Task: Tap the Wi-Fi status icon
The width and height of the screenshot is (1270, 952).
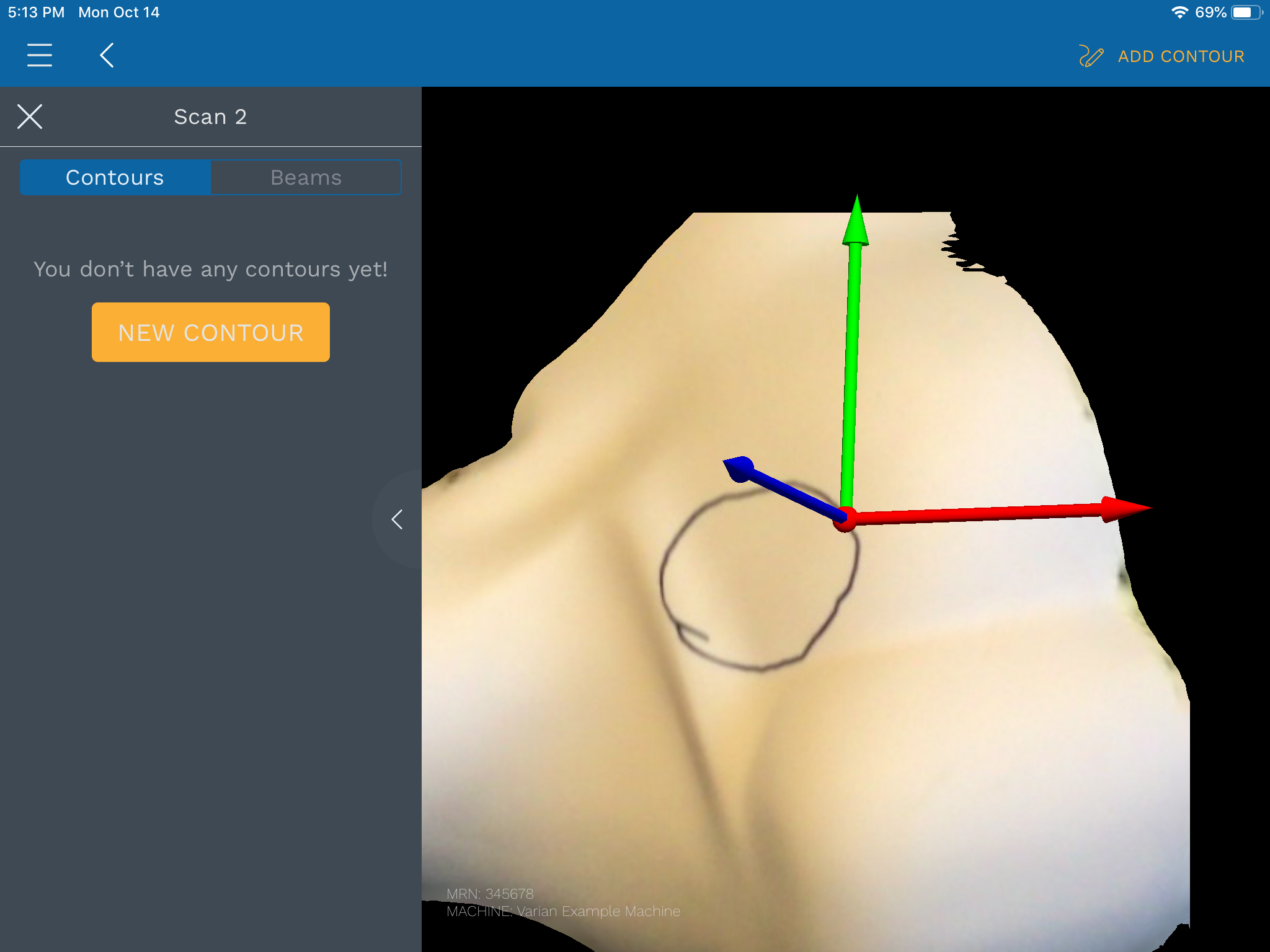Action: [x=1179, y=12]
